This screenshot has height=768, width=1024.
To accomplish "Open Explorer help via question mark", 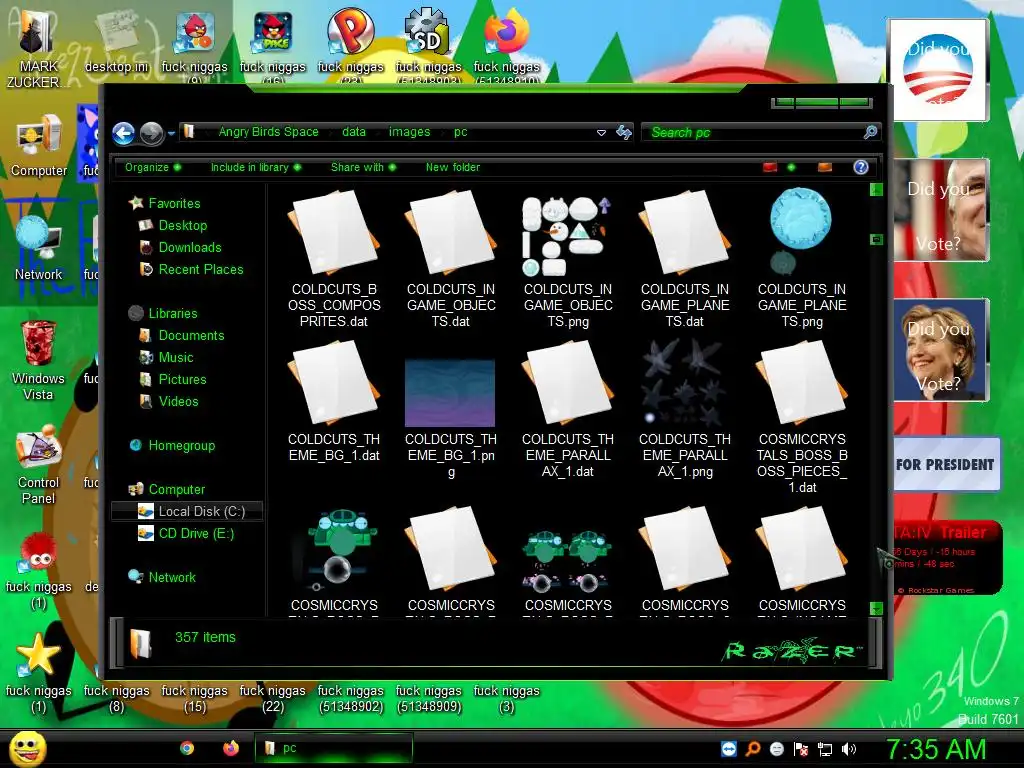I will click(861, 167).
